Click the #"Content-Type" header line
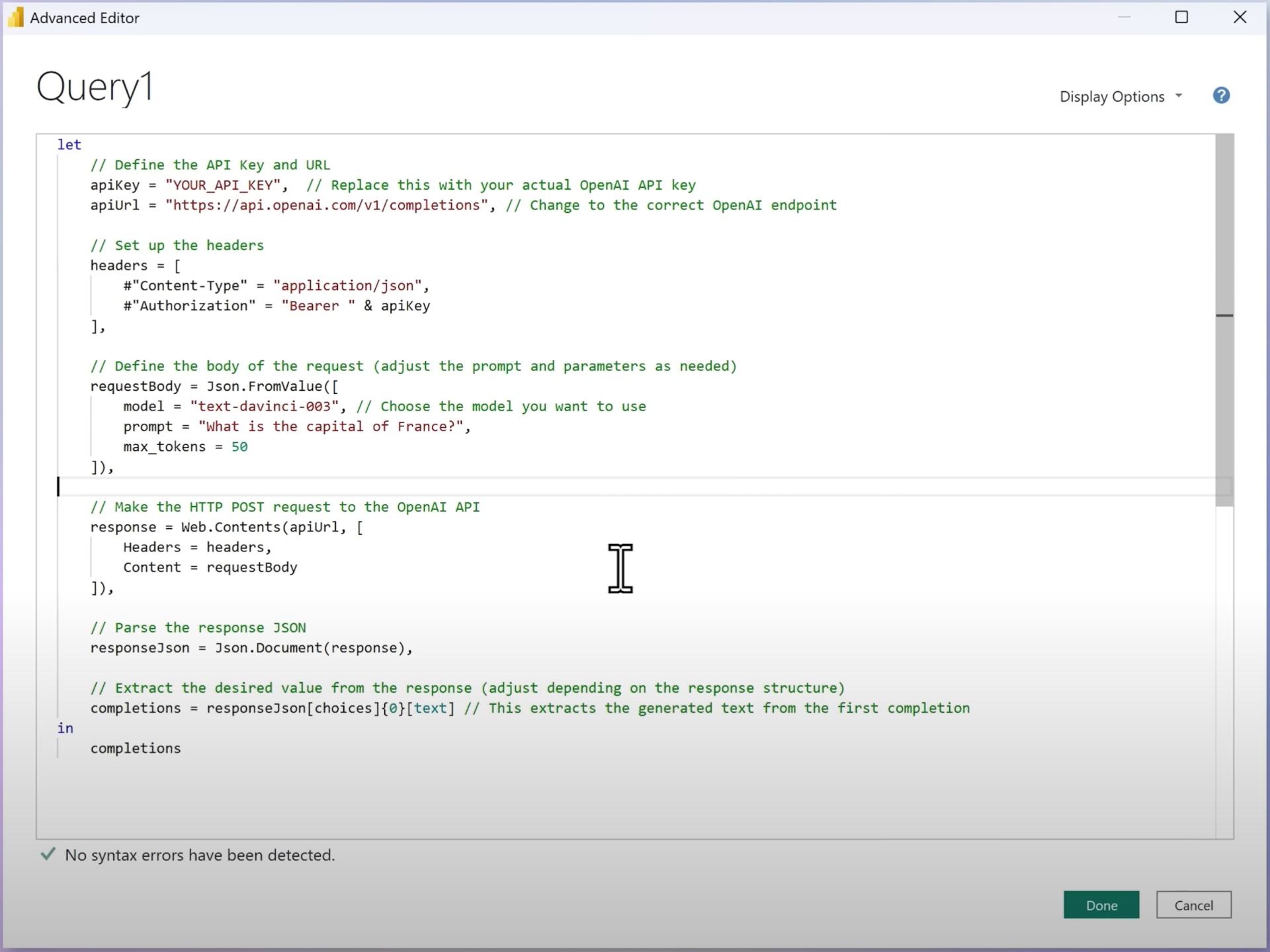This screenshot has width=1270, height=952. click(276, 286)
